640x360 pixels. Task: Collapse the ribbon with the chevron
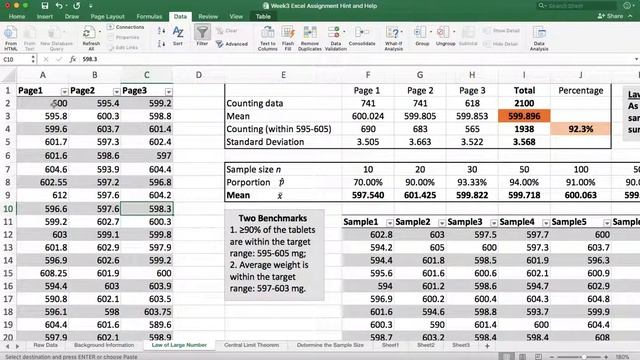coord(631,16)
